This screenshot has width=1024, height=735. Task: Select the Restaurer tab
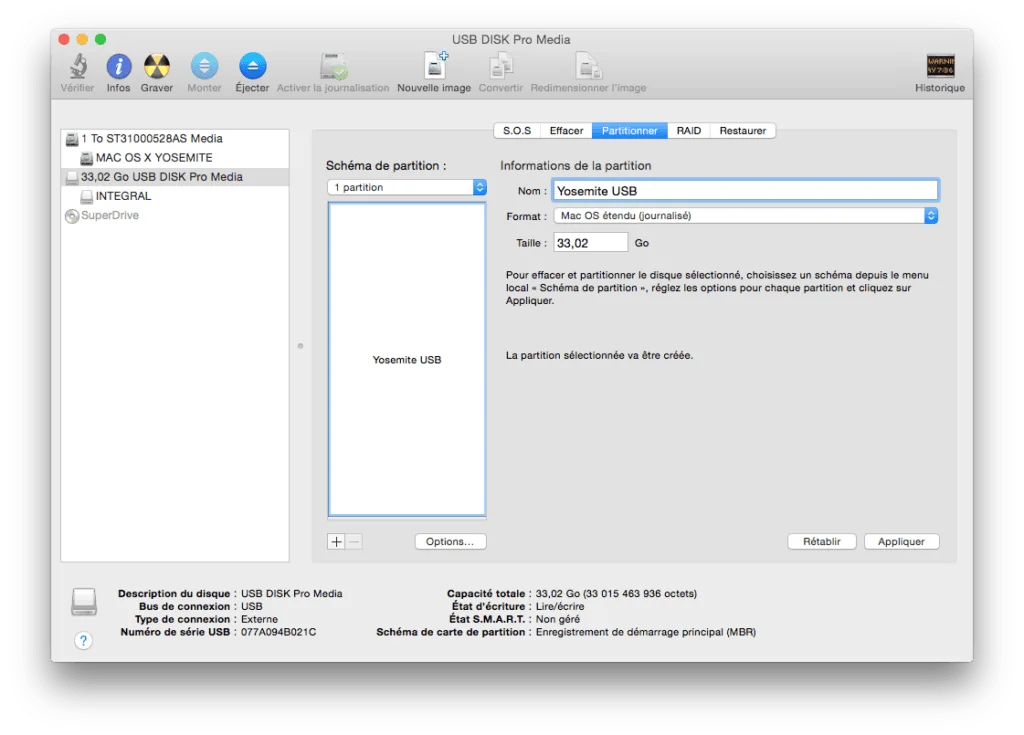(x=744, y=130)
